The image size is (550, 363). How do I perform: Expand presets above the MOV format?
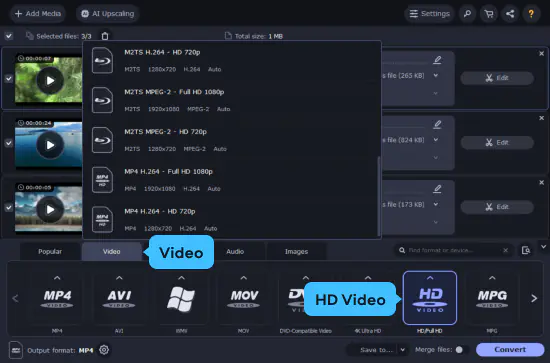[243, 278]
